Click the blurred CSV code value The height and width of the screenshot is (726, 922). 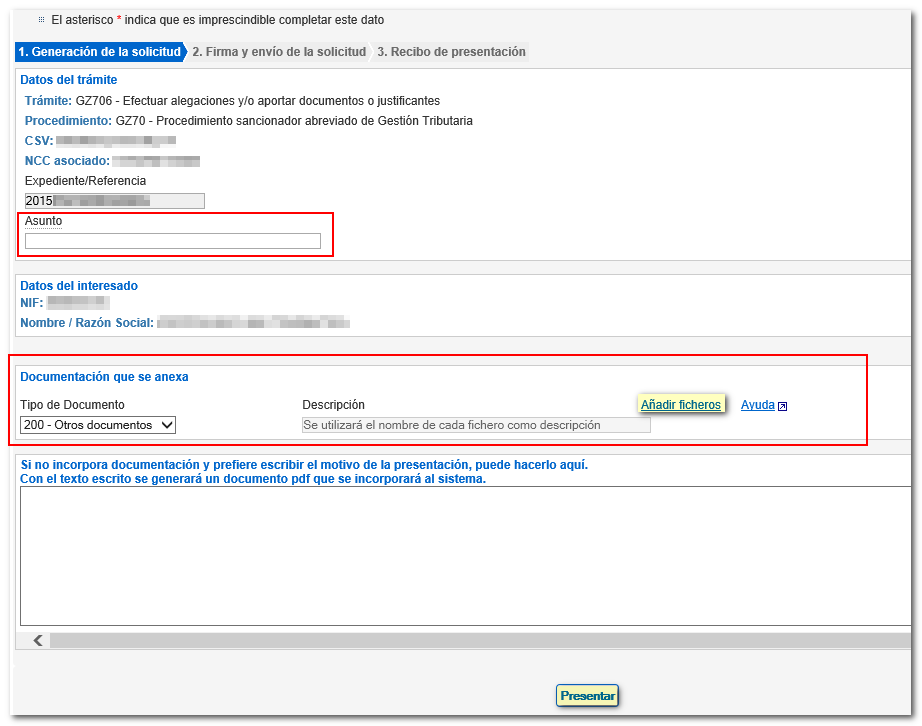116,141
